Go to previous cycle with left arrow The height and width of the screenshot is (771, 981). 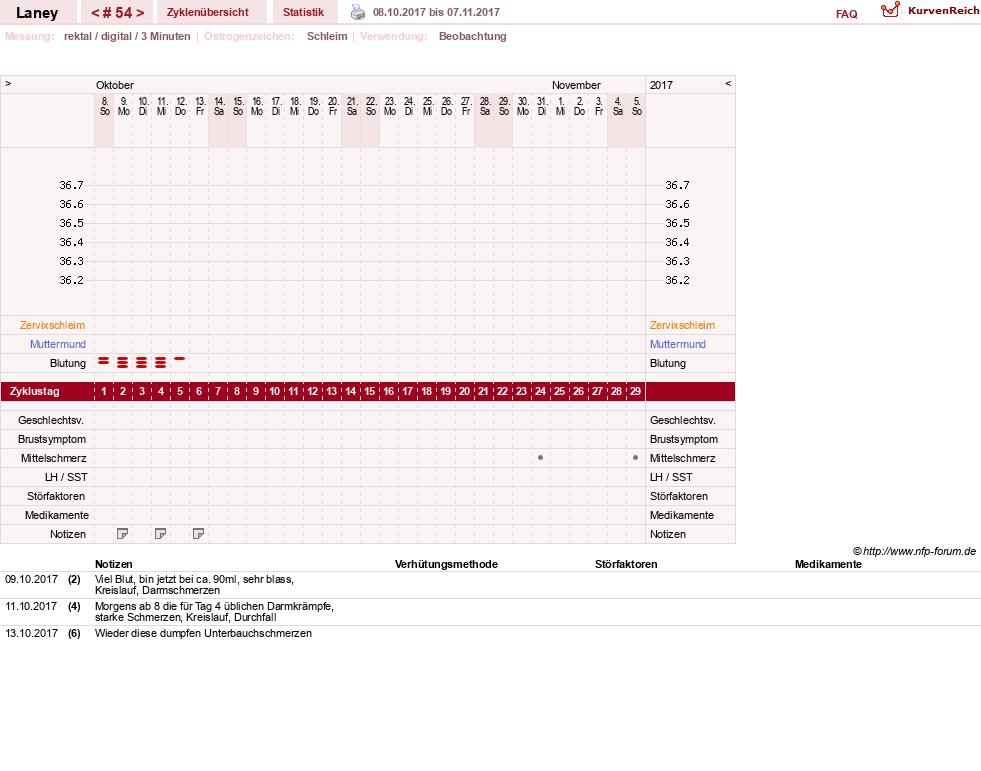click(96, 13)
